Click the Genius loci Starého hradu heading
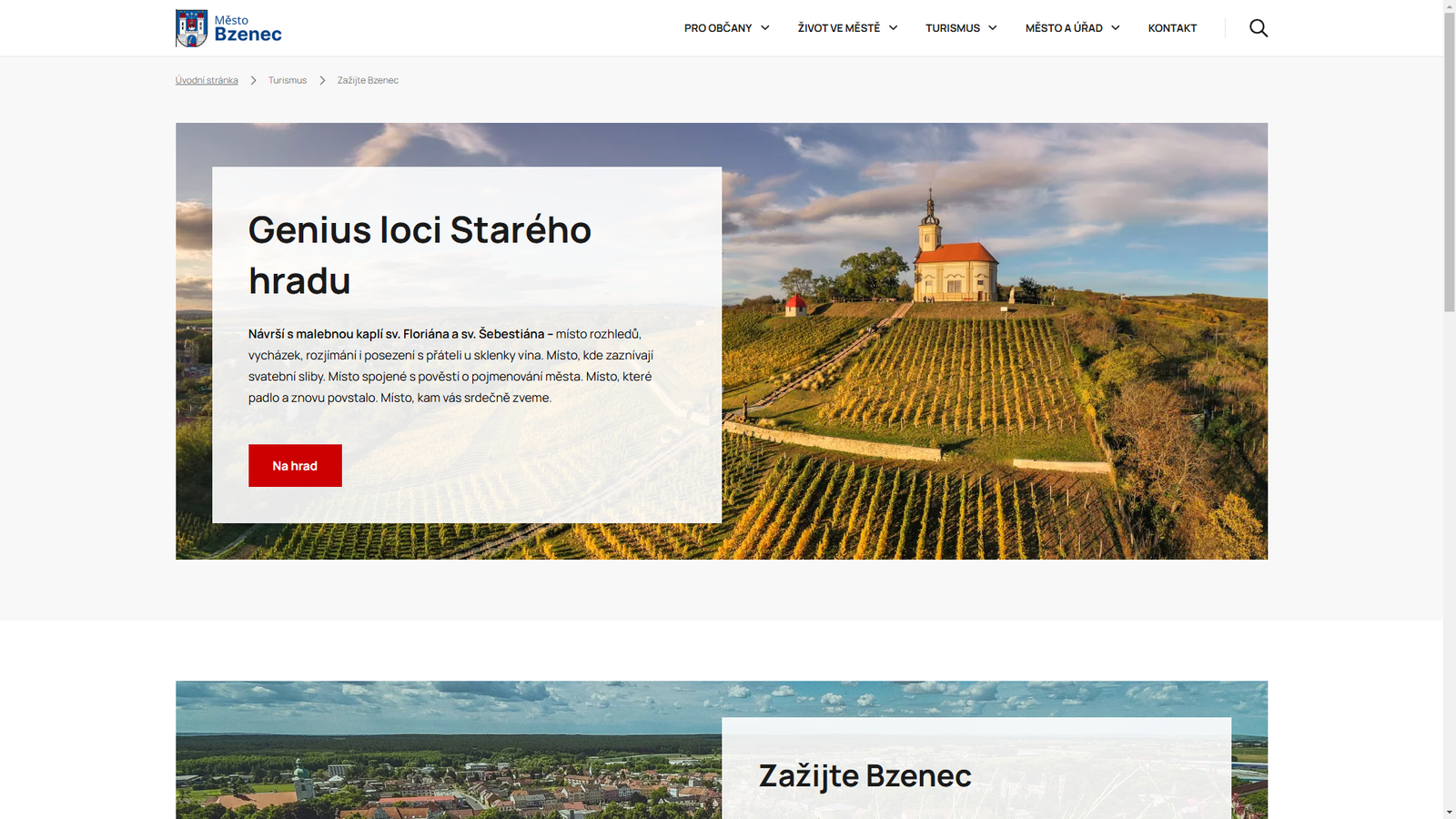This screenshot has height=819, width=1456. pyautogui.click(x=420, y=255)
